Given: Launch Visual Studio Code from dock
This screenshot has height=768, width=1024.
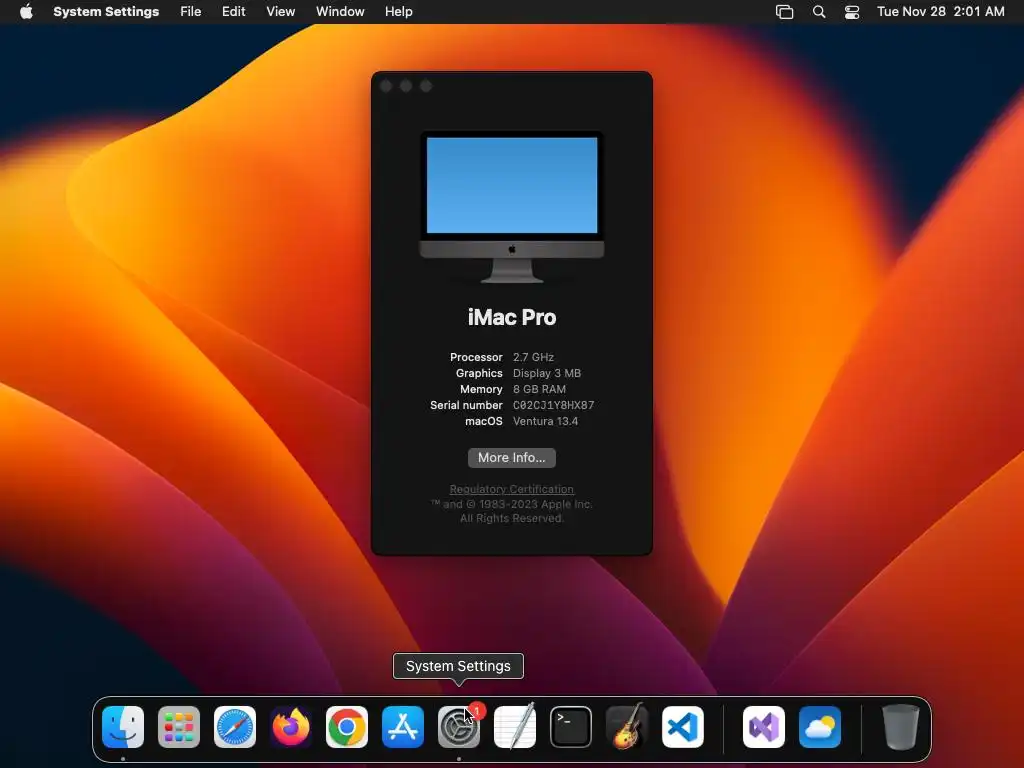Looking at the screenshot, I should tap(682, 727).
